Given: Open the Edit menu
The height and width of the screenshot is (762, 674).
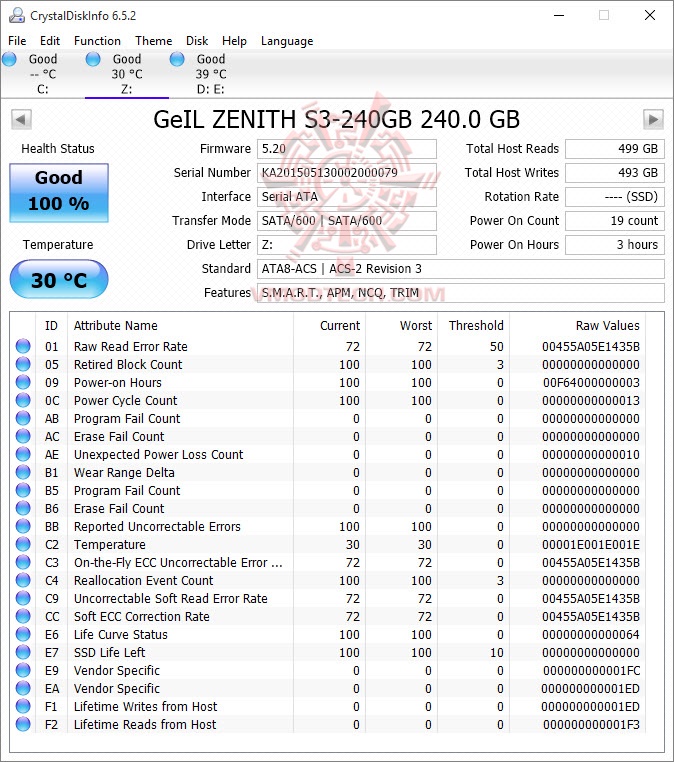Looking at the screenshot, I should (x=50, y=41).
